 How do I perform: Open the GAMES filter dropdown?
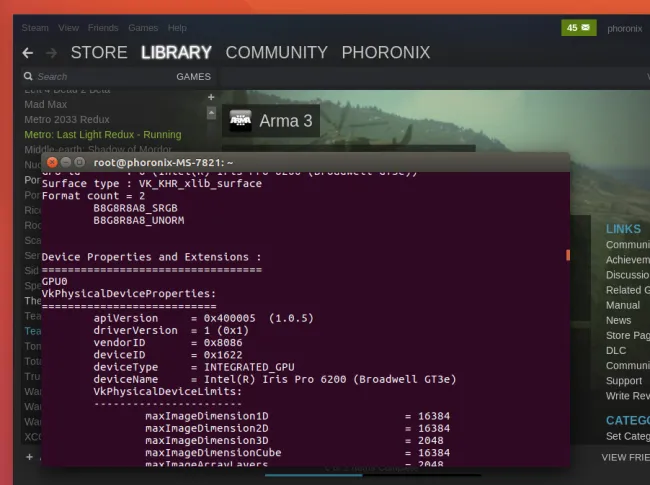193,76
